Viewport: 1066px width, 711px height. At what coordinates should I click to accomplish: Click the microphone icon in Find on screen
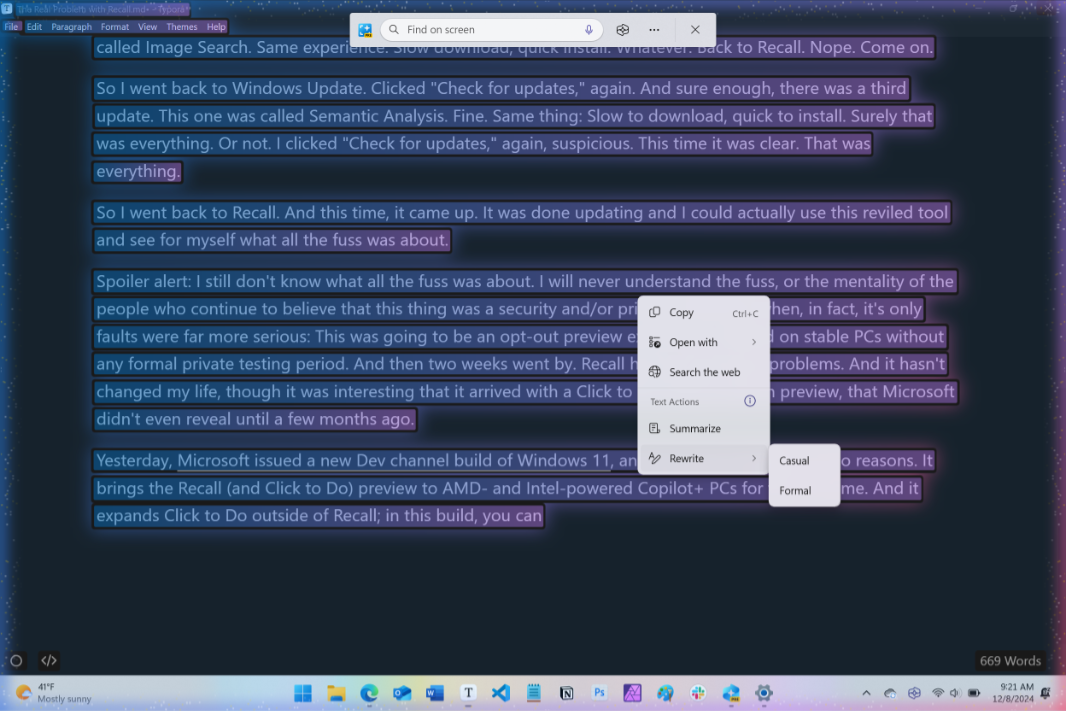(589, 29)
